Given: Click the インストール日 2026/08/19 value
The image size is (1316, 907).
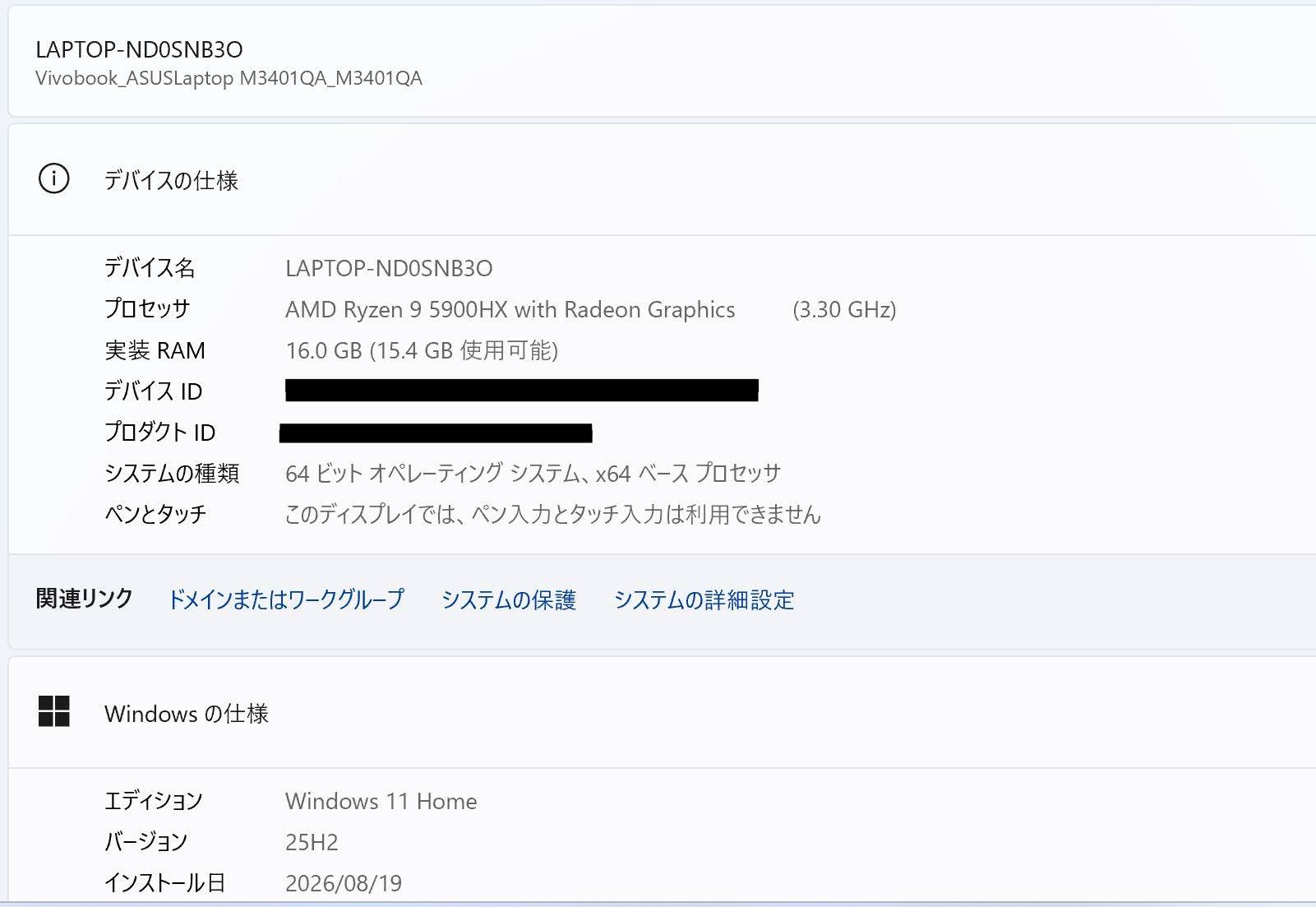Looking at the screenshot, I should pyautogui.click(x=344, y=883).
